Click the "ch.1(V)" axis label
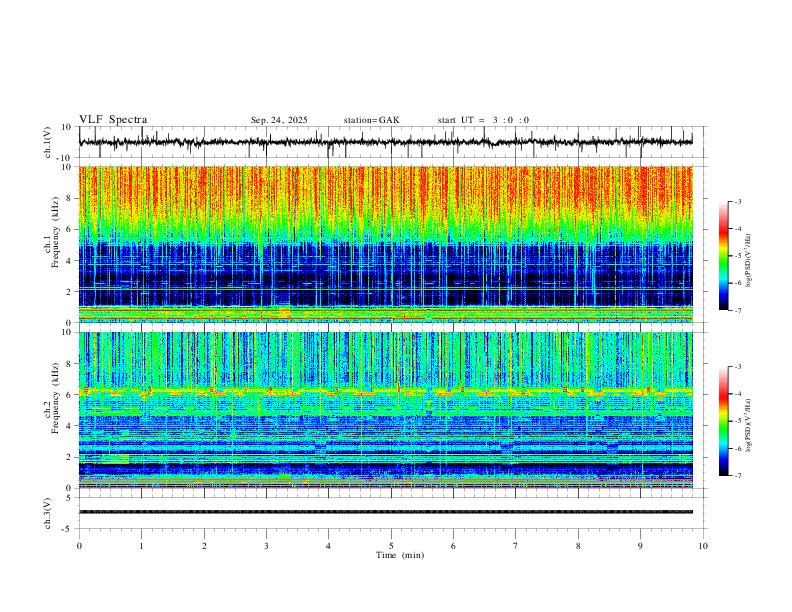This screenshot has height=612, width=792. click(x=48, y=142)
